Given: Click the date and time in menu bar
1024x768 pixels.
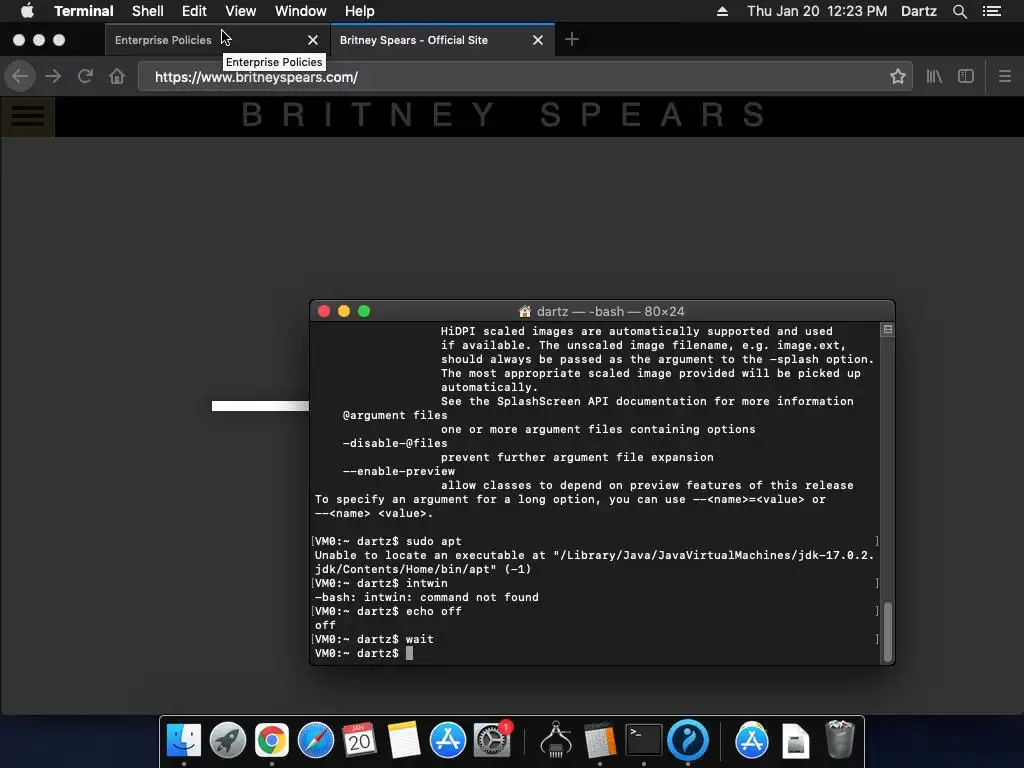Looking at the screenshot, I should (x=817, y=11).
